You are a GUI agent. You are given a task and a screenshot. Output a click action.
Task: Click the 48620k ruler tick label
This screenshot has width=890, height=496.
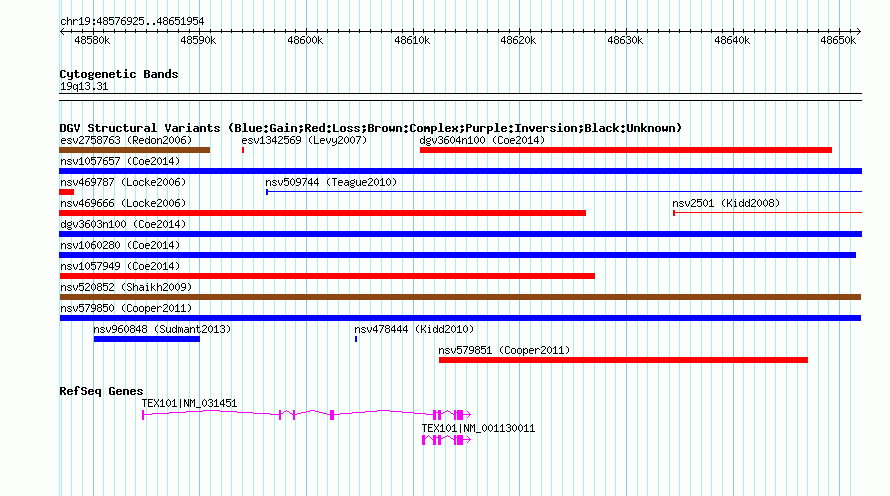pyautogui.click(x=518, y=40)
